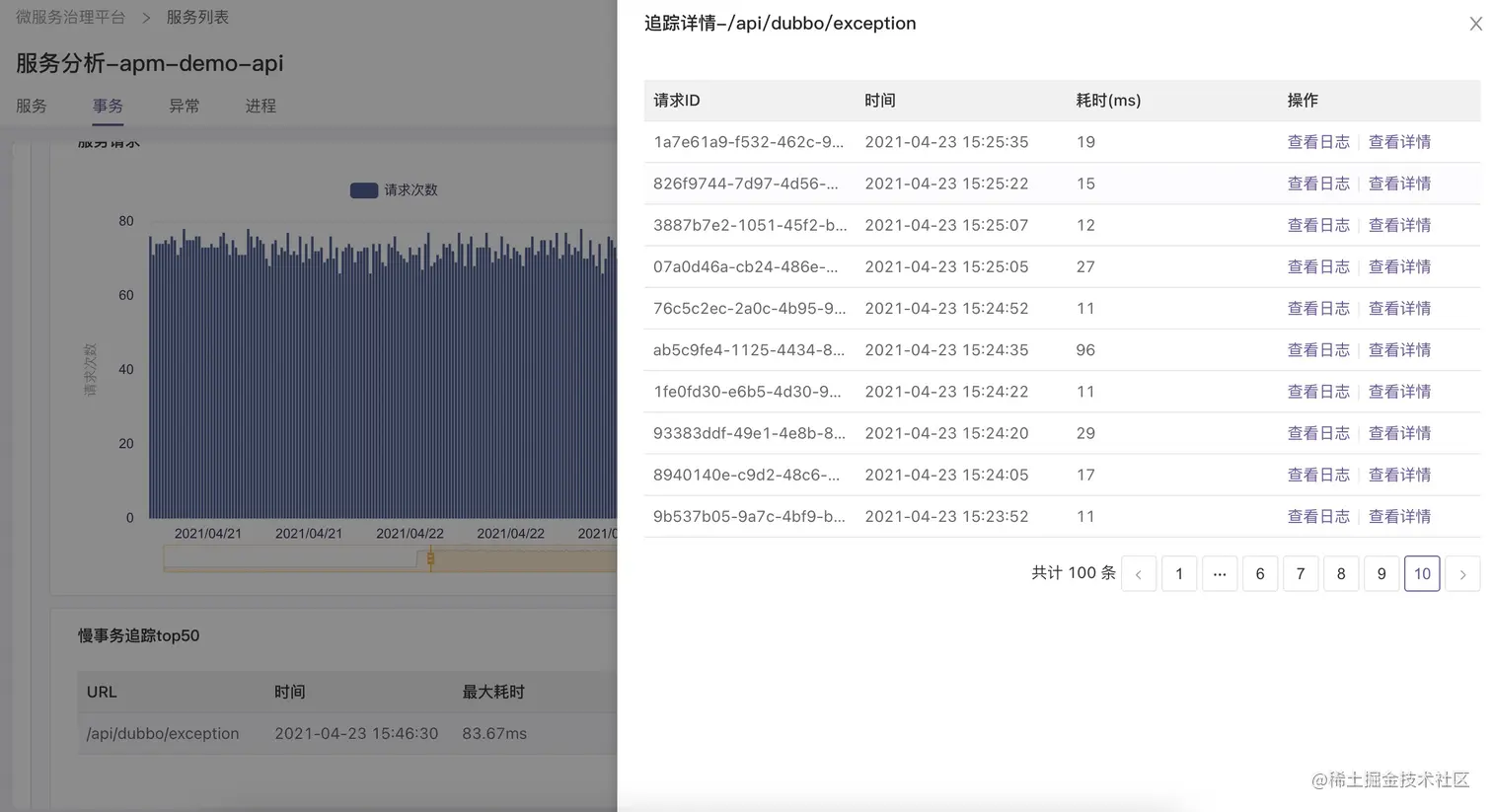
Task: Click 查看详情 for request 93383ddf-49e1
Action: [x=1399, y=433]
